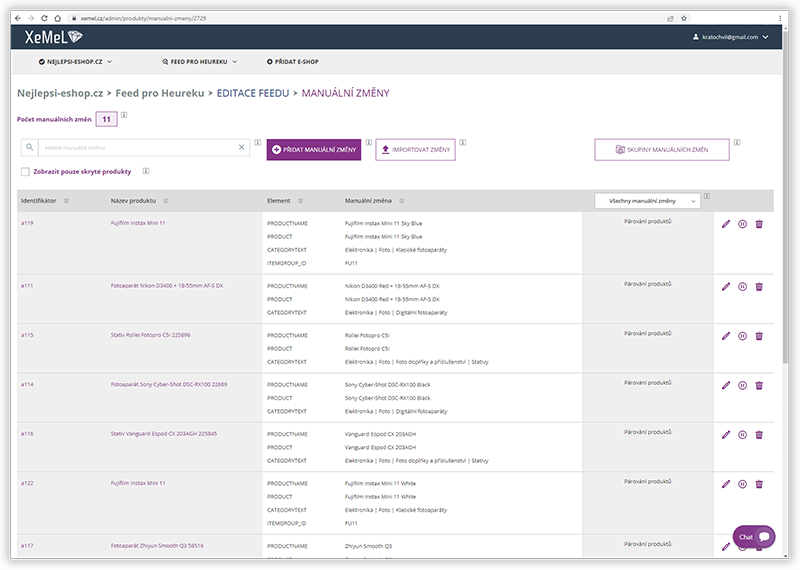
Task: Open product 'Fotoaparát Zhiyun Smooth Q3 58516'
Action: (157, 546)
